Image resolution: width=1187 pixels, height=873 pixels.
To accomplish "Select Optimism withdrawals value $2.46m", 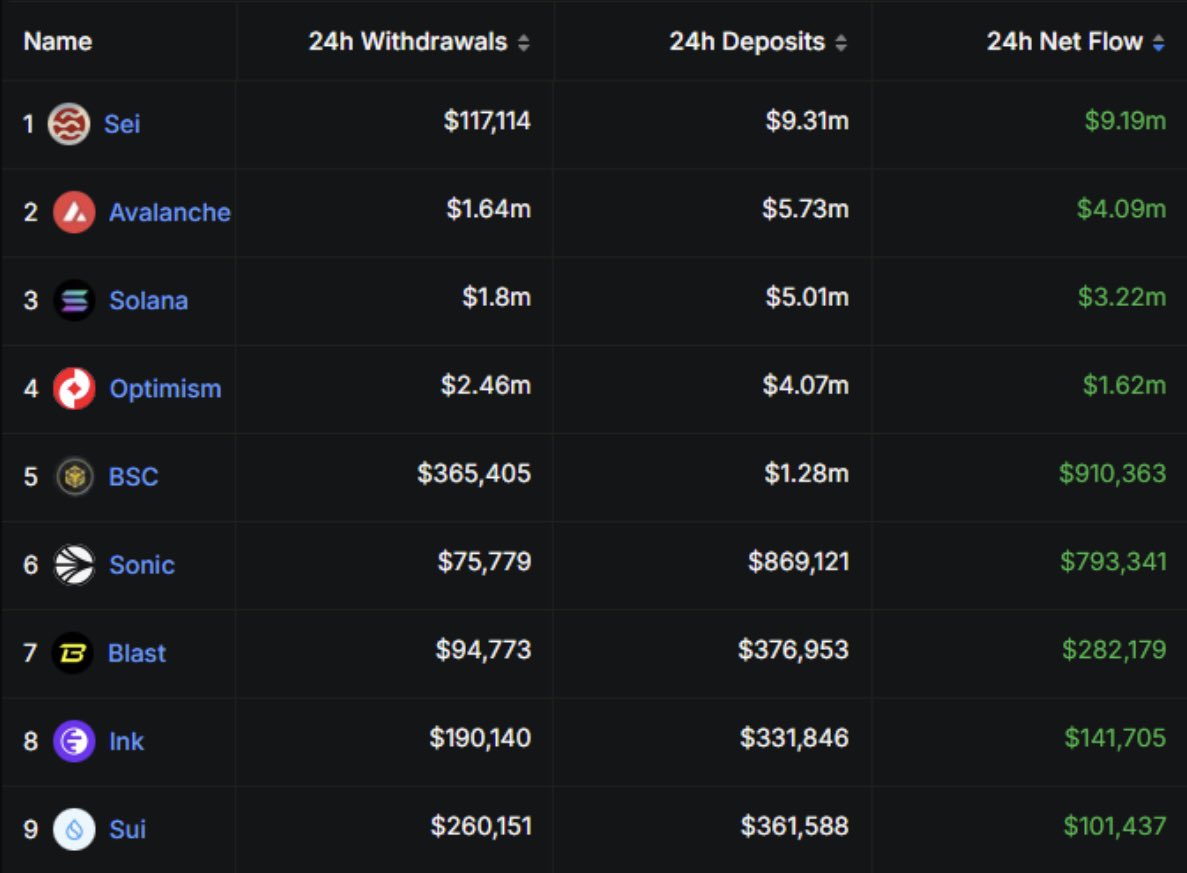I will 485,385.
